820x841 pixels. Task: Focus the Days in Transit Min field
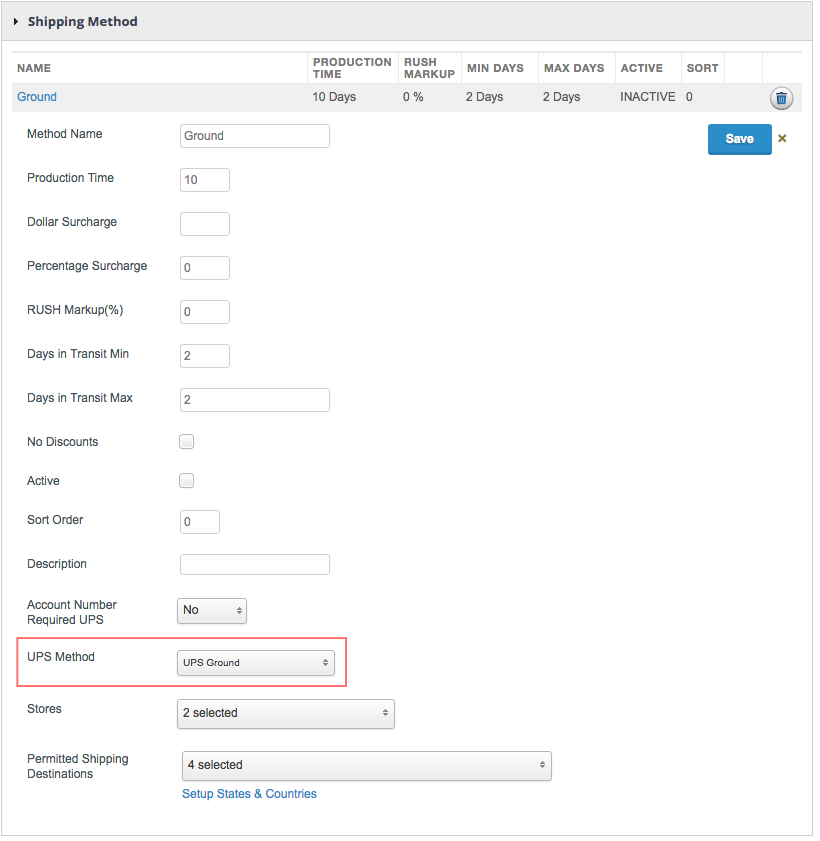205,356
